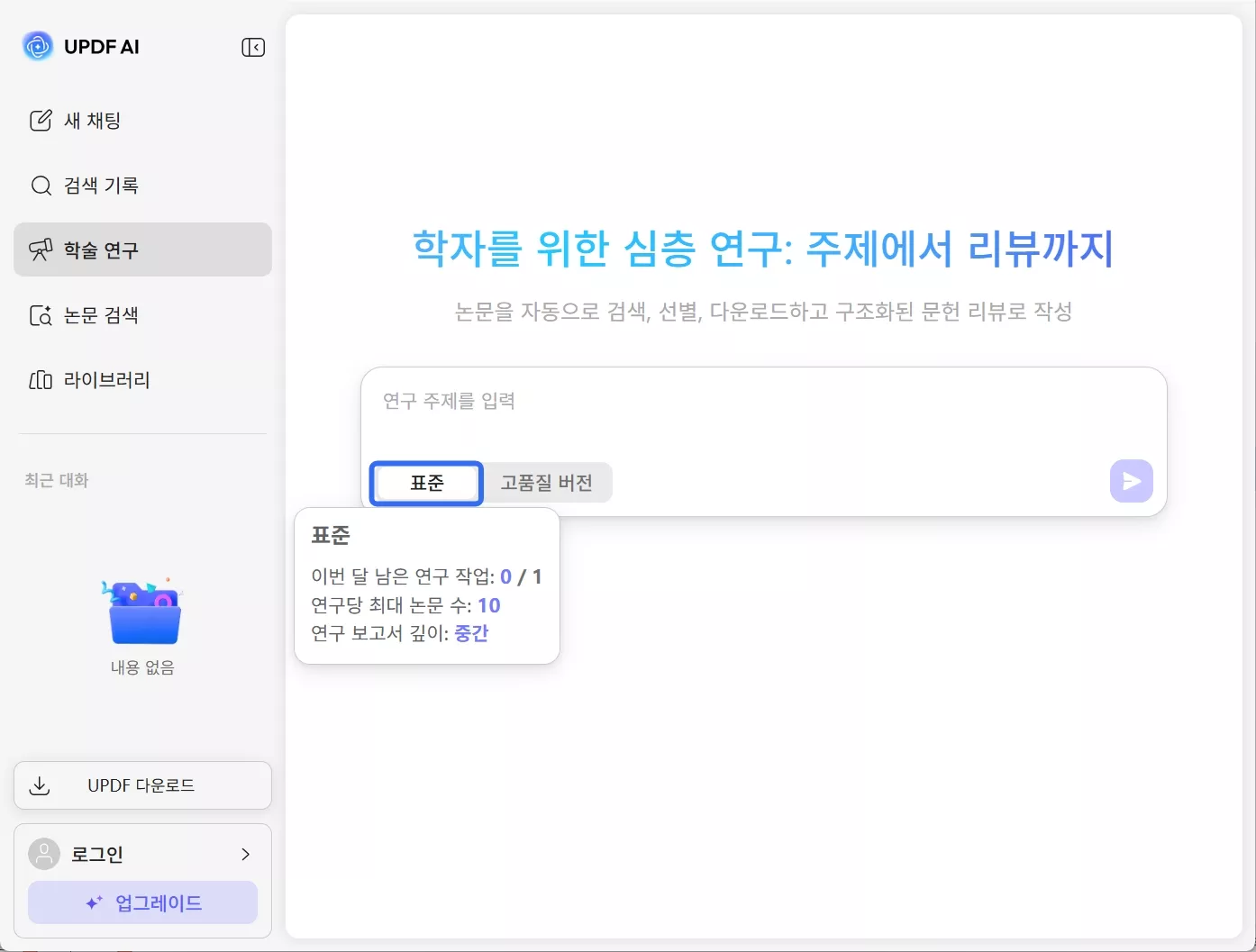1256x952 pixels.
Task: Open the 라이브러리 library section
Action: 41,379
